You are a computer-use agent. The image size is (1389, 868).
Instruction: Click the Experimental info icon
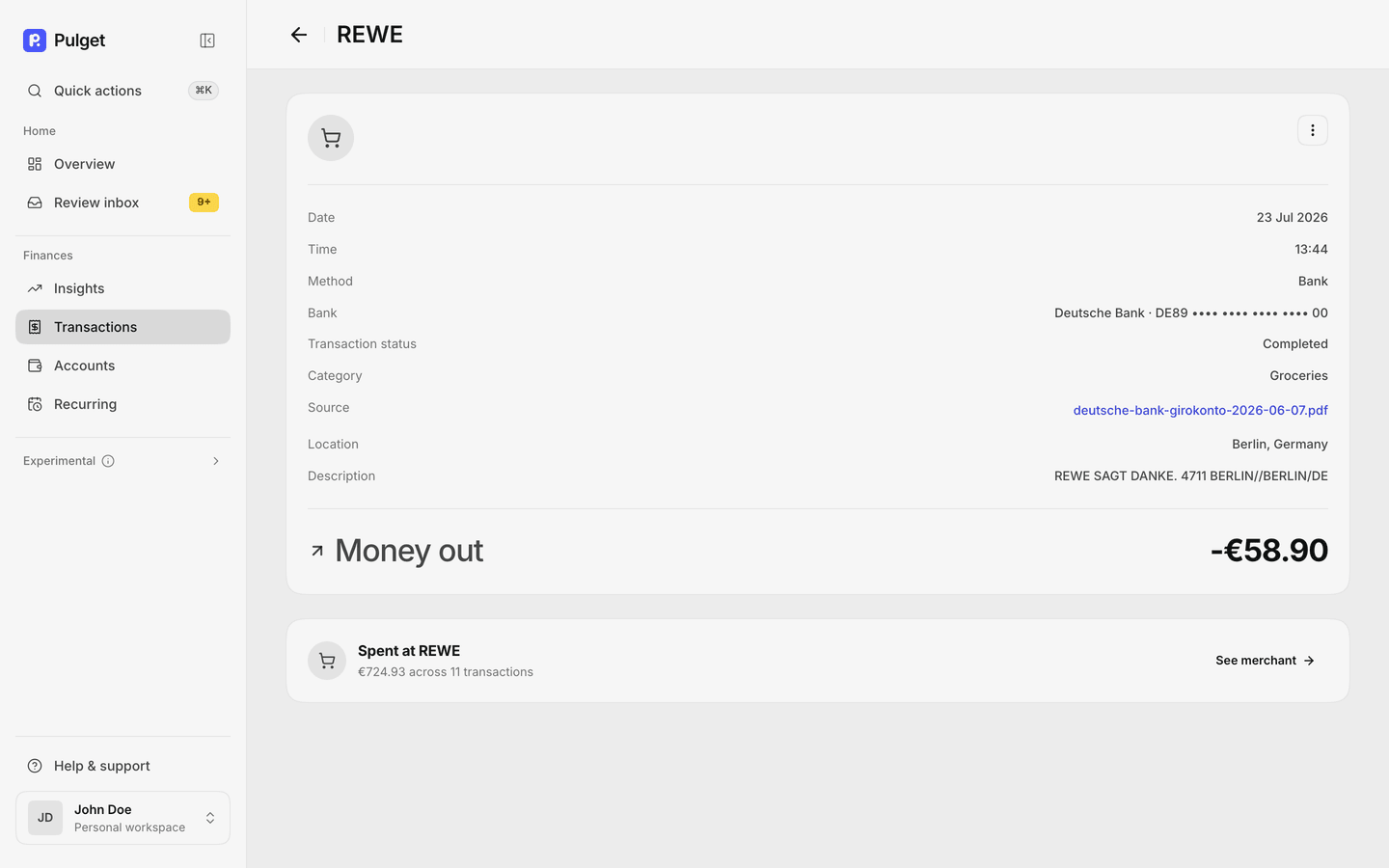(108, 461)
